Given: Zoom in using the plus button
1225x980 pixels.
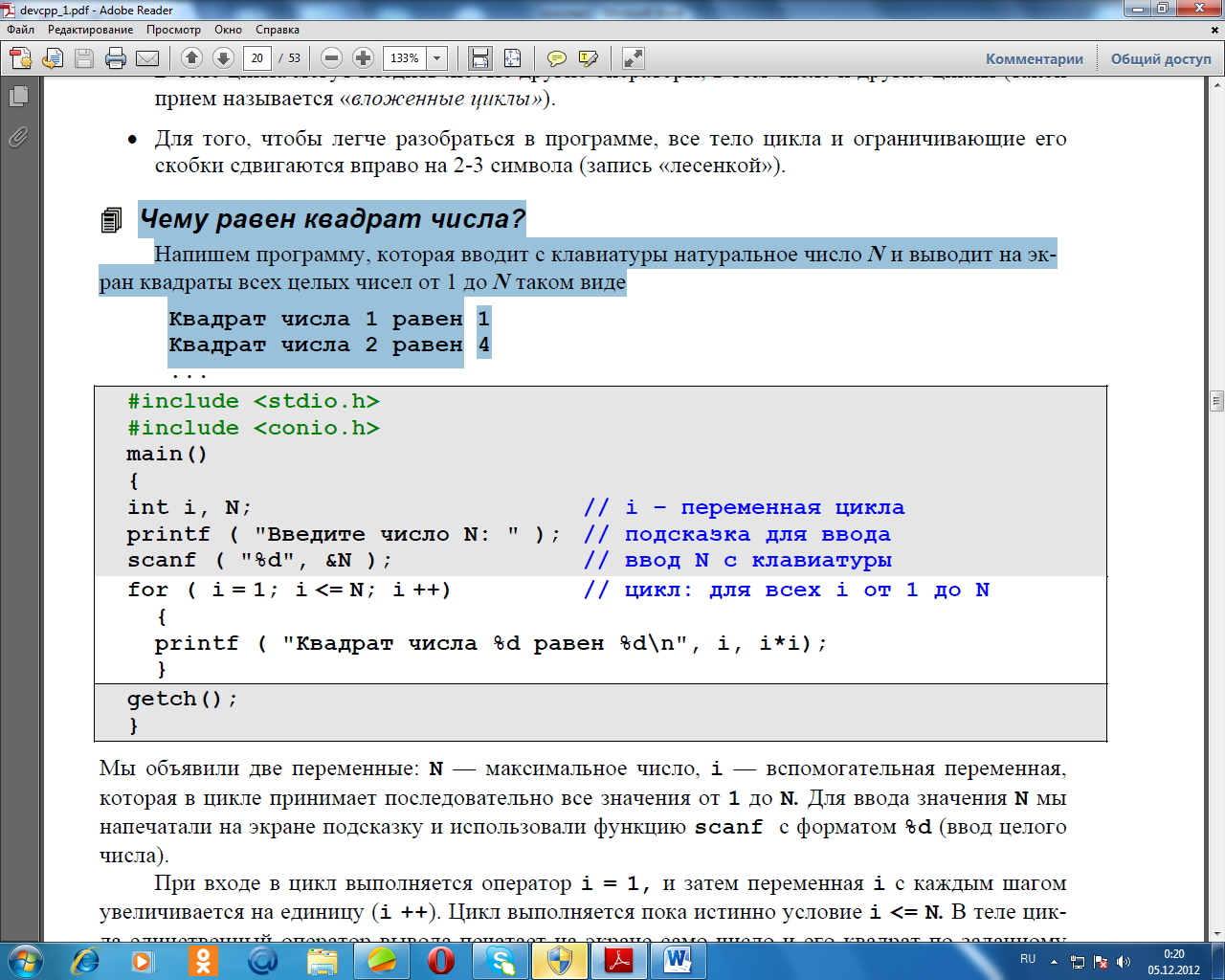Looking at the screenshot, I should (x=363, y=58).
